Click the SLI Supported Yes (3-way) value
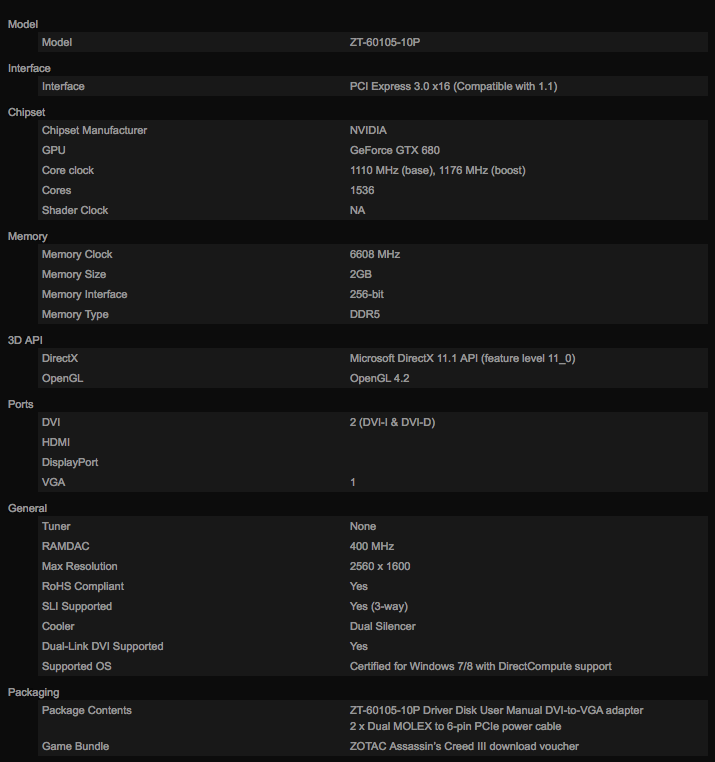This screenshot has width=715, height=762. click(378, 607)
